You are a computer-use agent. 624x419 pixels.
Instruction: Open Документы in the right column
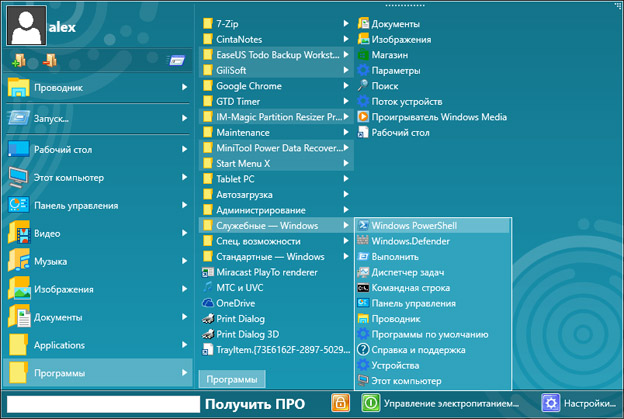pos(389,24)
